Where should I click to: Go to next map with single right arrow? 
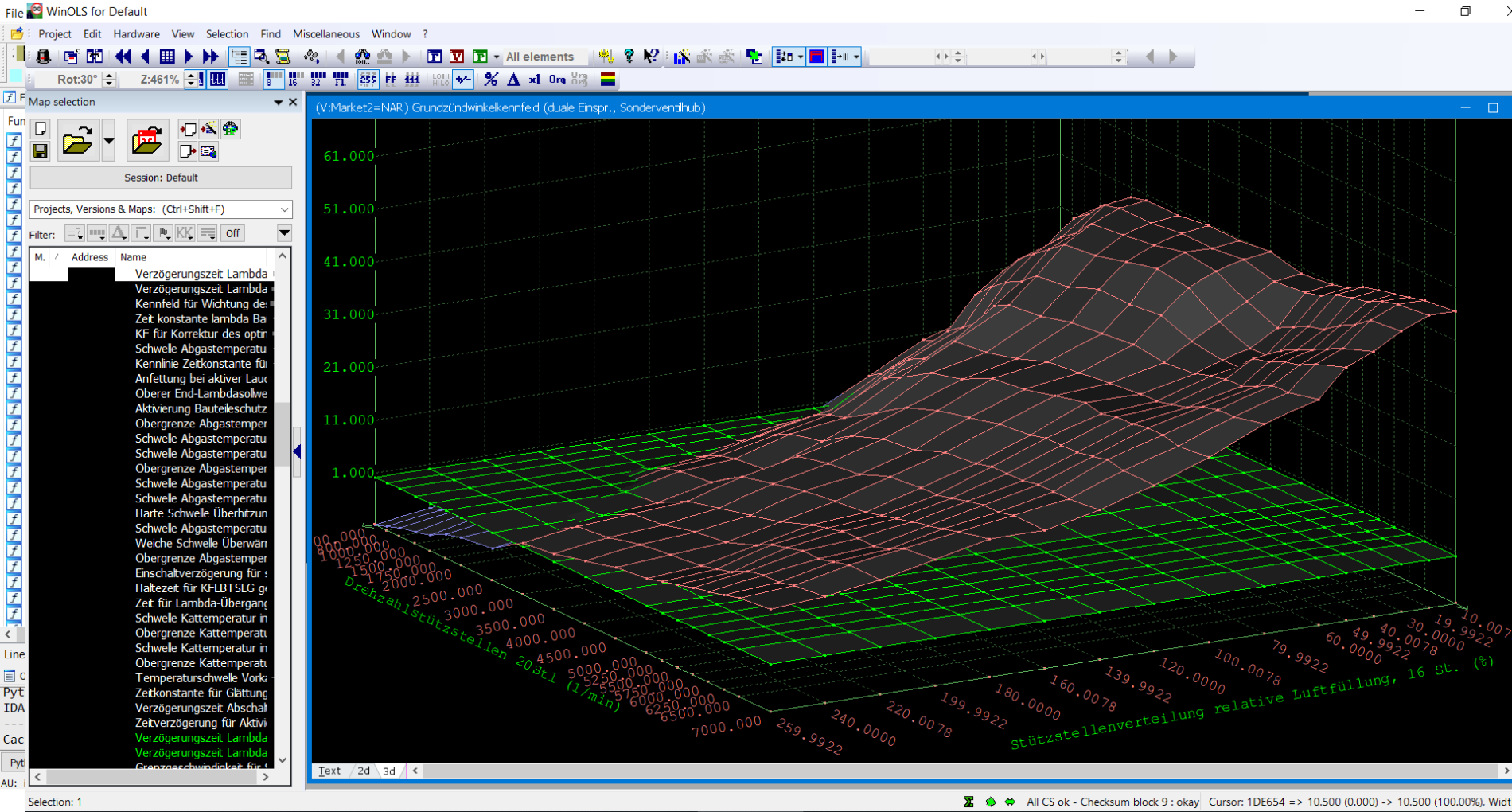(189, 57)
